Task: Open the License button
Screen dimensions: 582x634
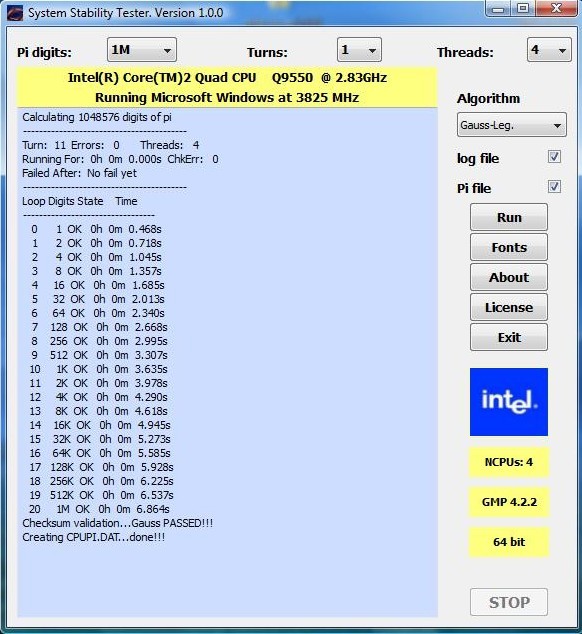Action: [509, 307]
